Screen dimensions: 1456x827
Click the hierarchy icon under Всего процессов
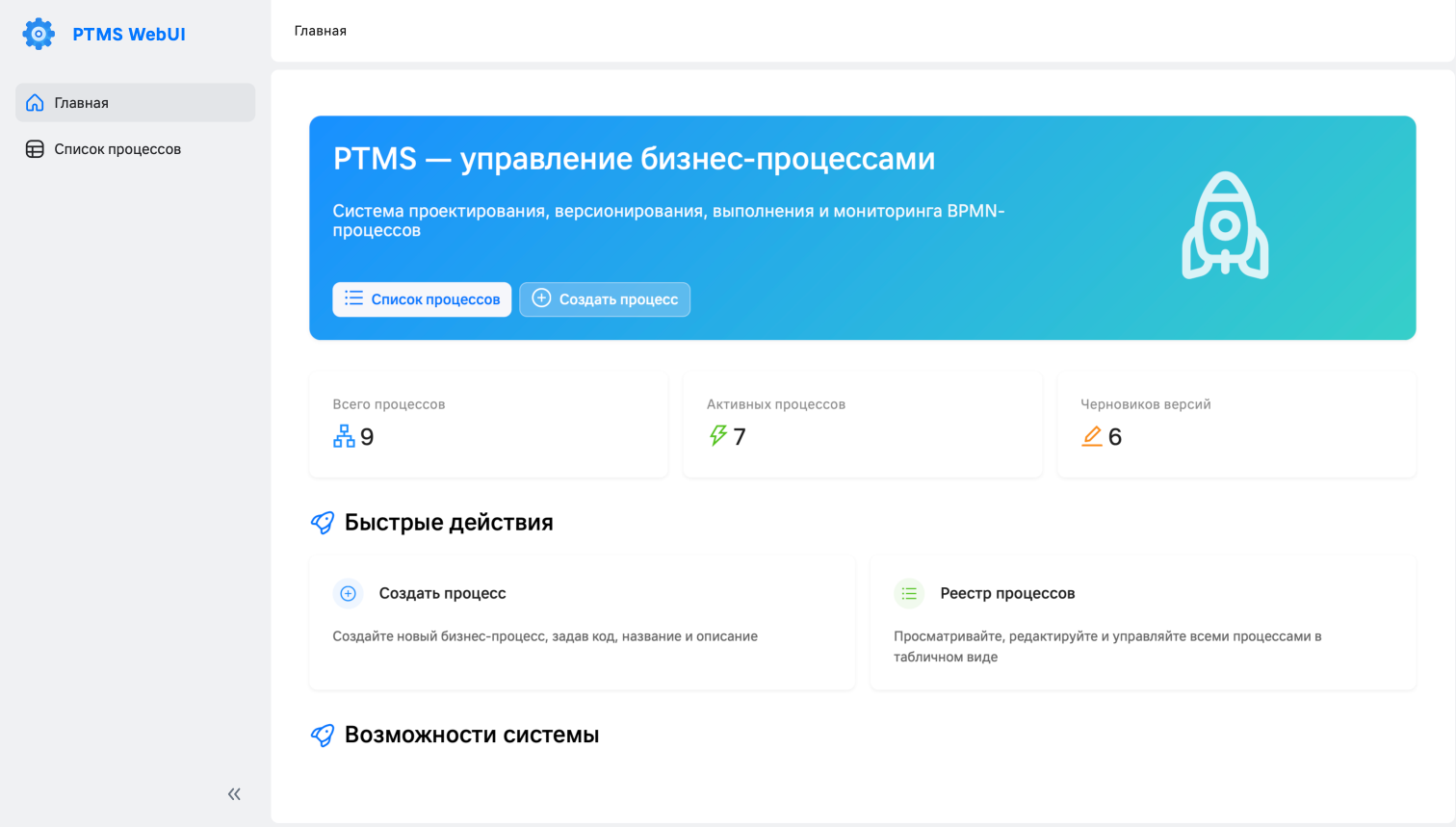tap(344, 436)
